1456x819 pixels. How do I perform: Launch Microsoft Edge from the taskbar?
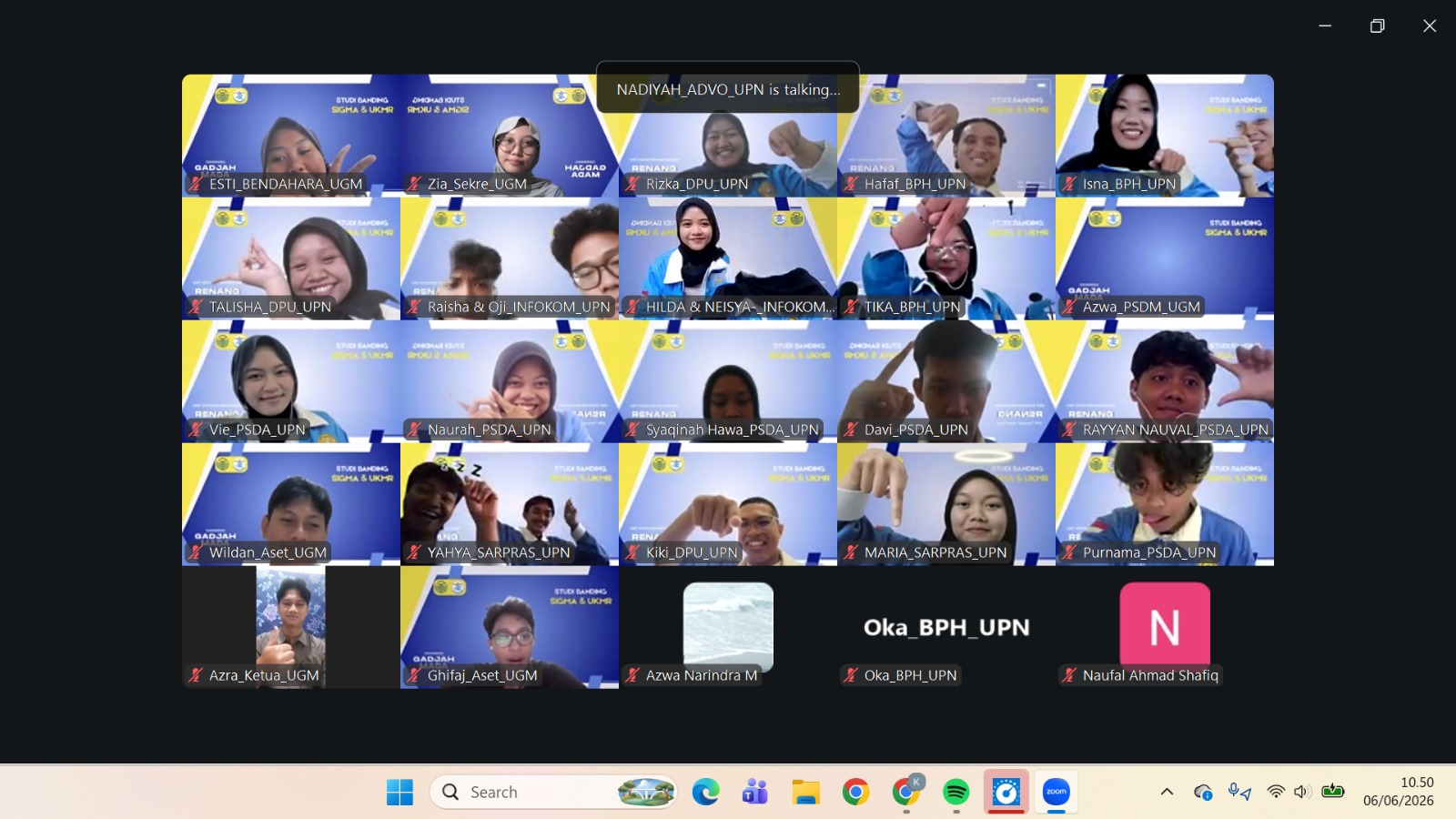tap(705, 792)
